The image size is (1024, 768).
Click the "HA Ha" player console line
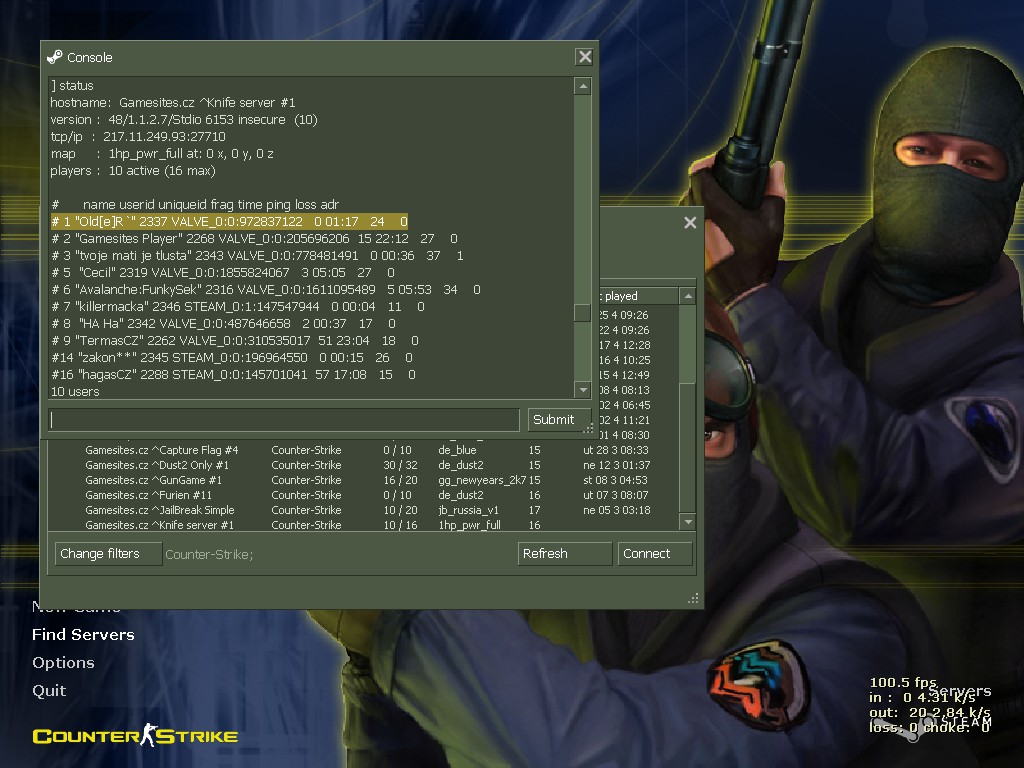223,323
